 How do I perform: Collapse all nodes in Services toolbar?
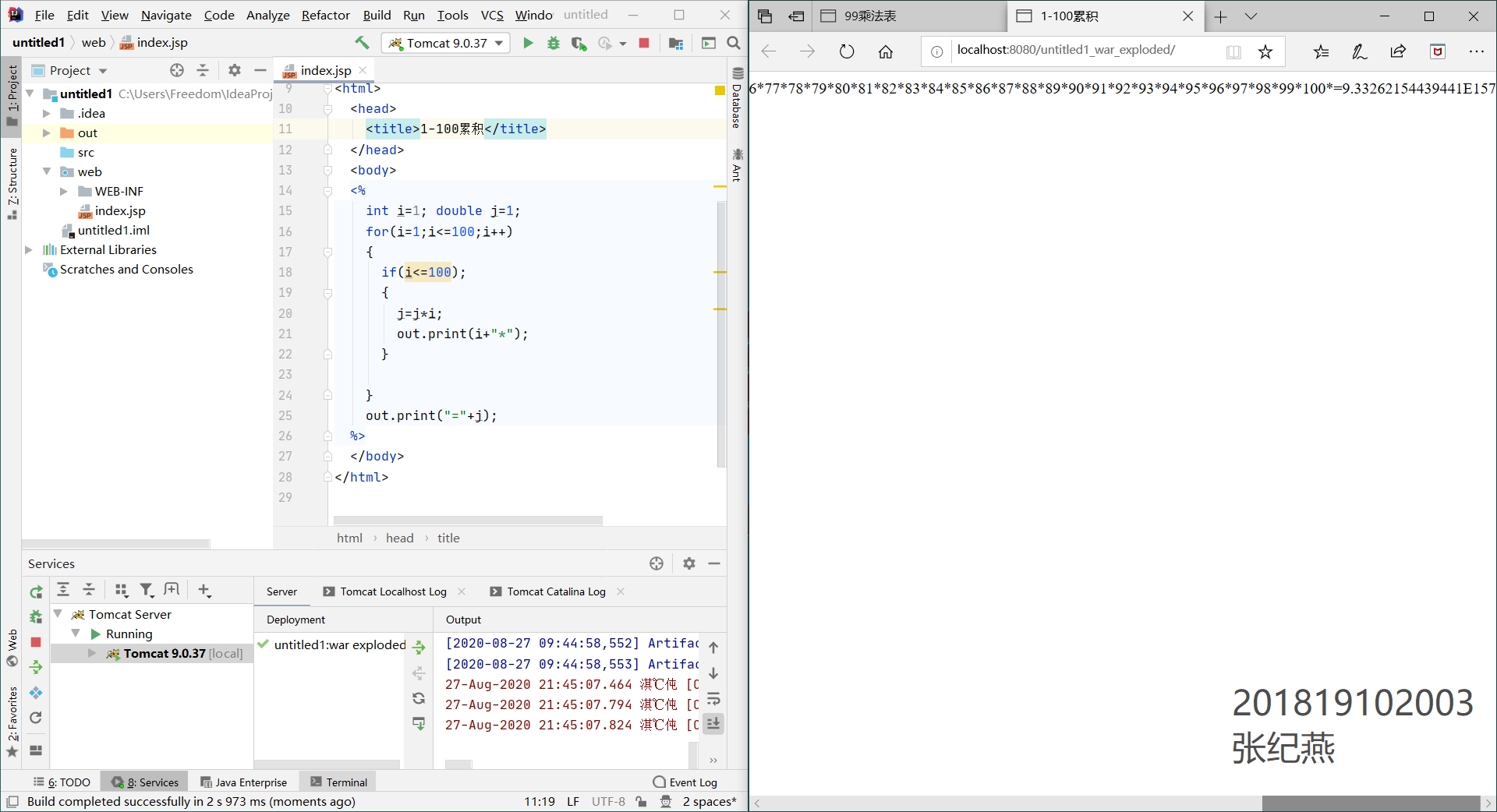(x=89, y=590)
